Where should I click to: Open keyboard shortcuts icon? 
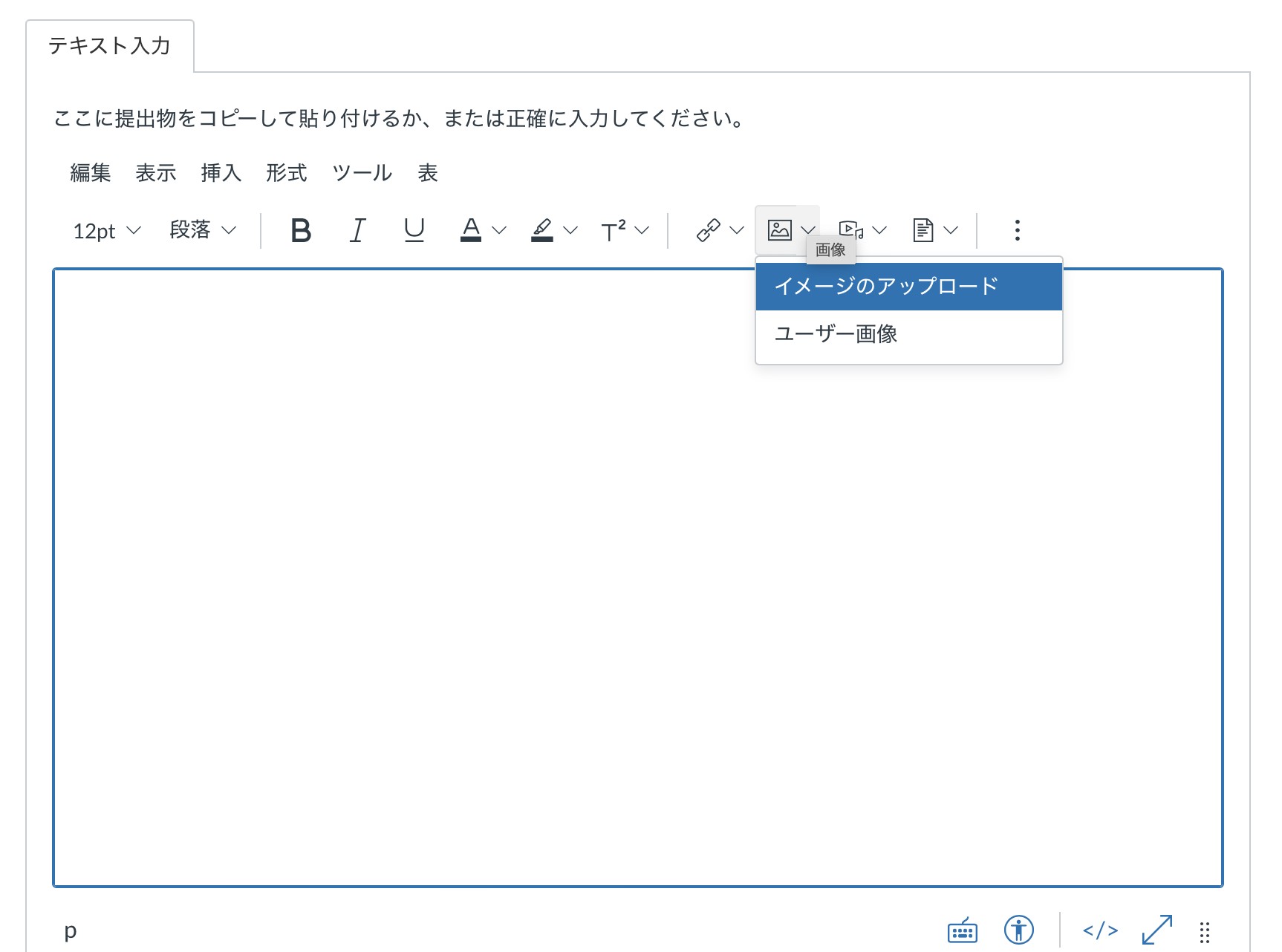pos(963,930)
